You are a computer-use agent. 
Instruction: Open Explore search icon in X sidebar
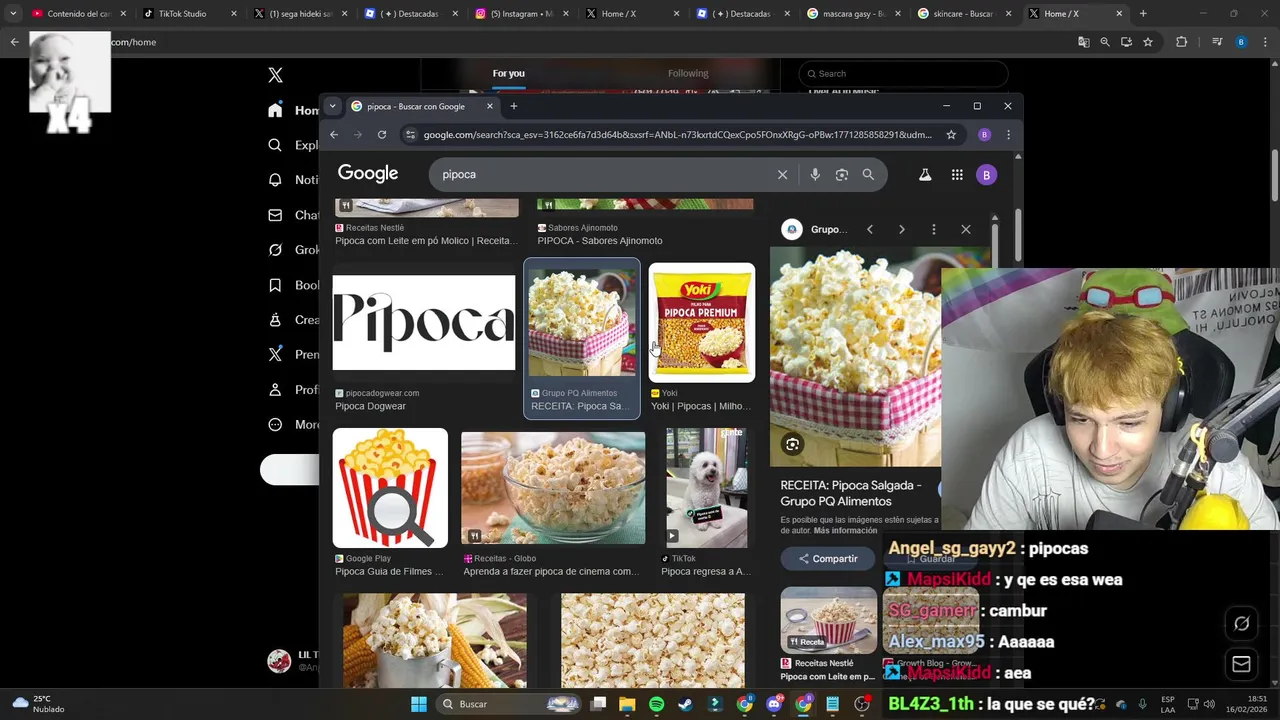point(275,145)
